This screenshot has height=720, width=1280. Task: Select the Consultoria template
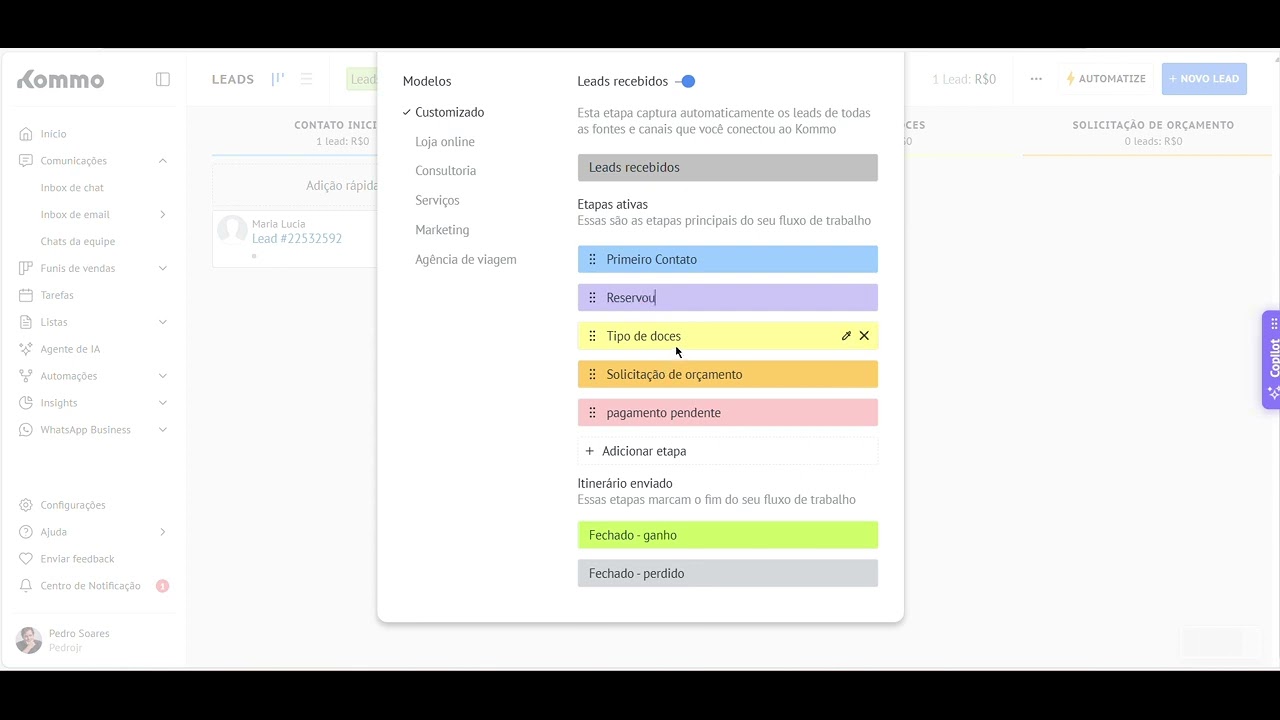tap(445, 171)
